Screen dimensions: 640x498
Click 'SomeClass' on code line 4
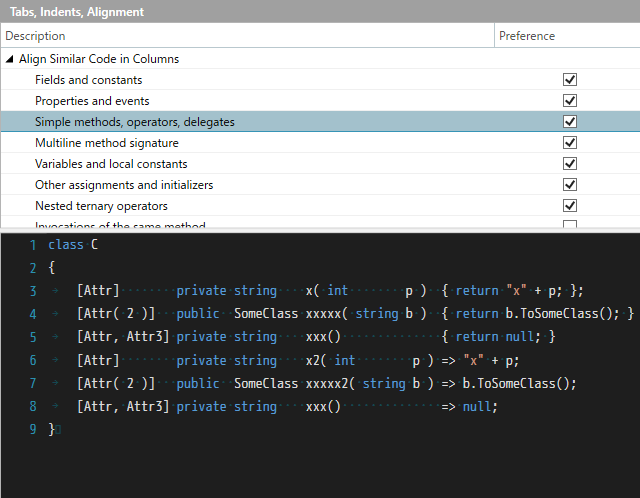[x=266, y=313]
